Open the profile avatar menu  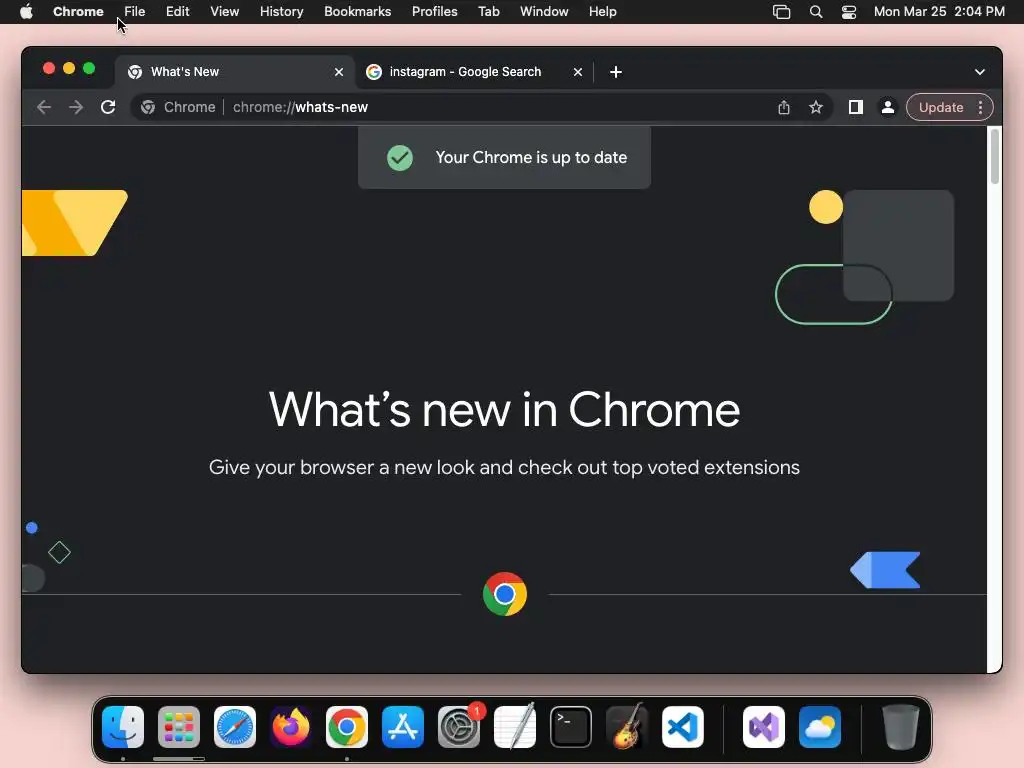pos(888,107)
